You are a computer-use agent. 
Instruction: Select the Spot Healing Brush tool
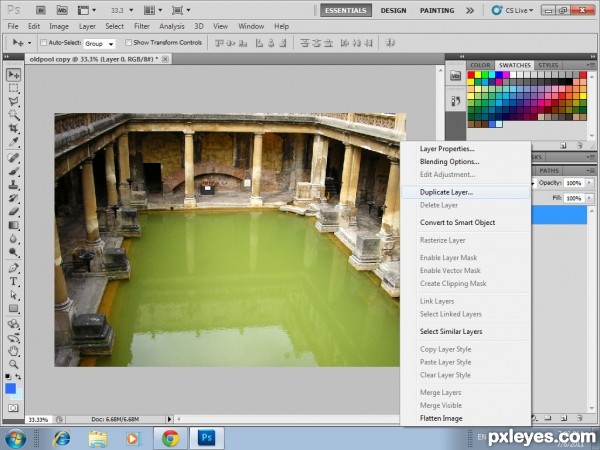[13, 157]
